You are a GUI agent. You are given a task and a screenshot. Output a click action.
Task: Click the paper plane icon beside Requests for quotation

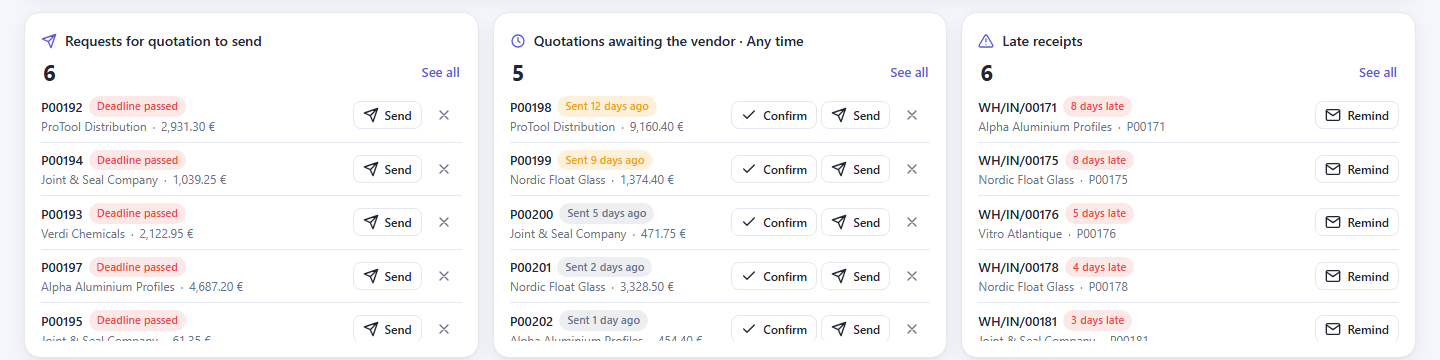pos(49,41)
